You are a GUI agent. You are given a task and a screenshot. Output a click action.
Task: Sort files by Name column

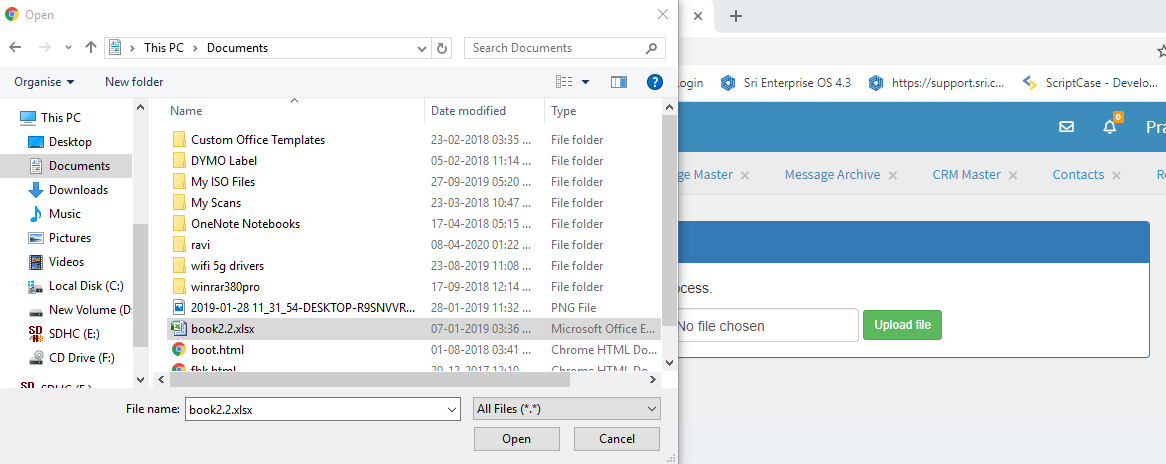186,111
